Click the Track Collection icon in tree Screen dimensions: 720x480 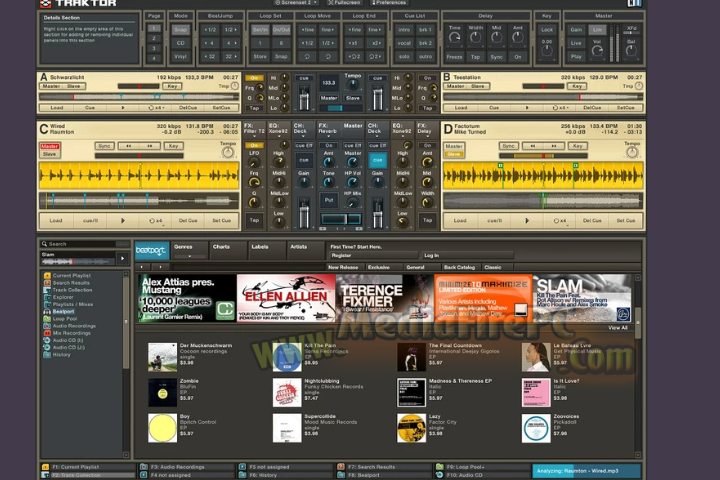click(47, 290)
